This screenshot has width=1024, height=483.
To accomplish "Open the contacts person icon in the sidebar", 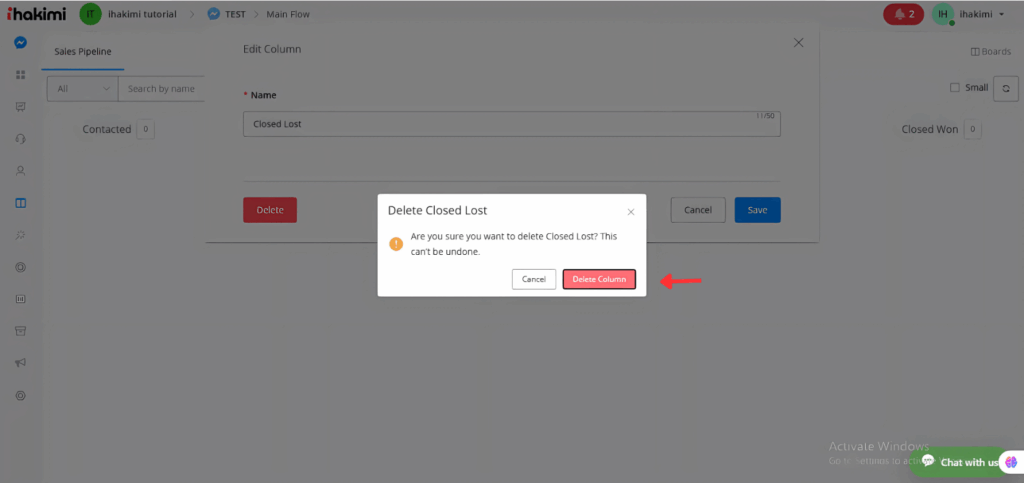I will click(20, 171).
